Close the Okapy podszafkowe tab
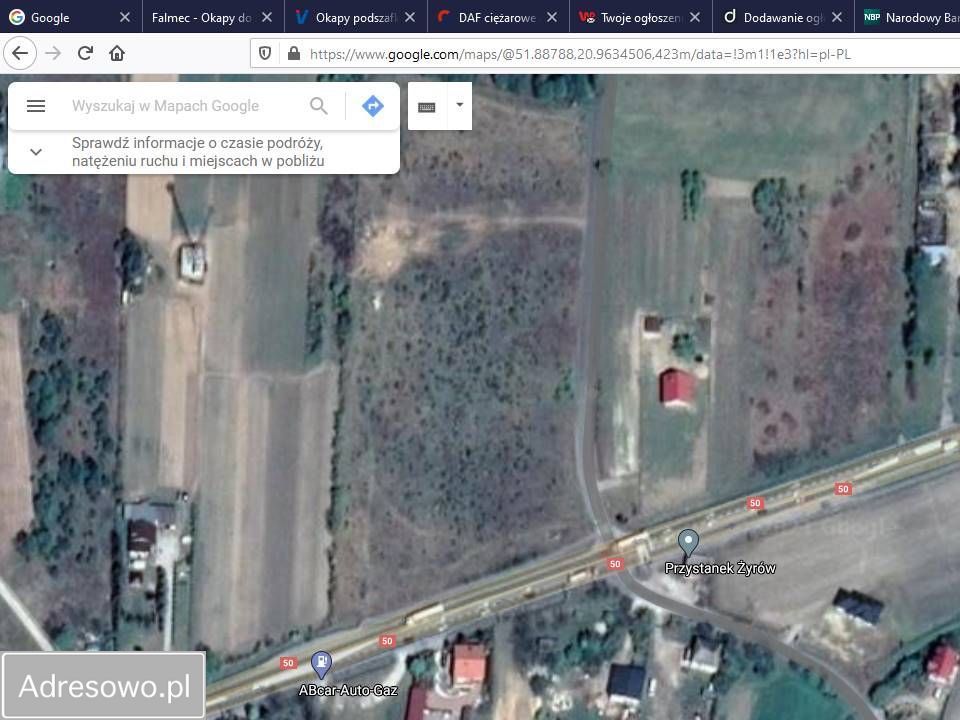This screenshot has height=720, width=960. [410, 17]
